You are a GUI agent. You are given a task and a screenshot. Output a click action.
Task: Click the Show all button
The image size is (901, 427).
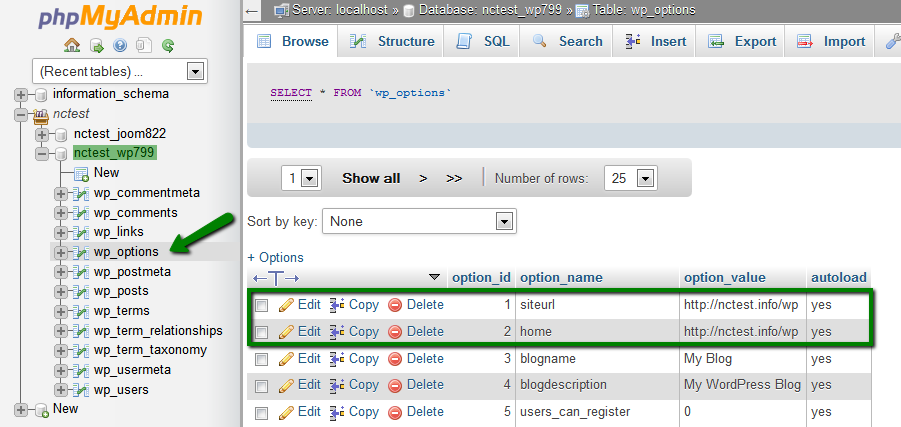tap(371, 178)
